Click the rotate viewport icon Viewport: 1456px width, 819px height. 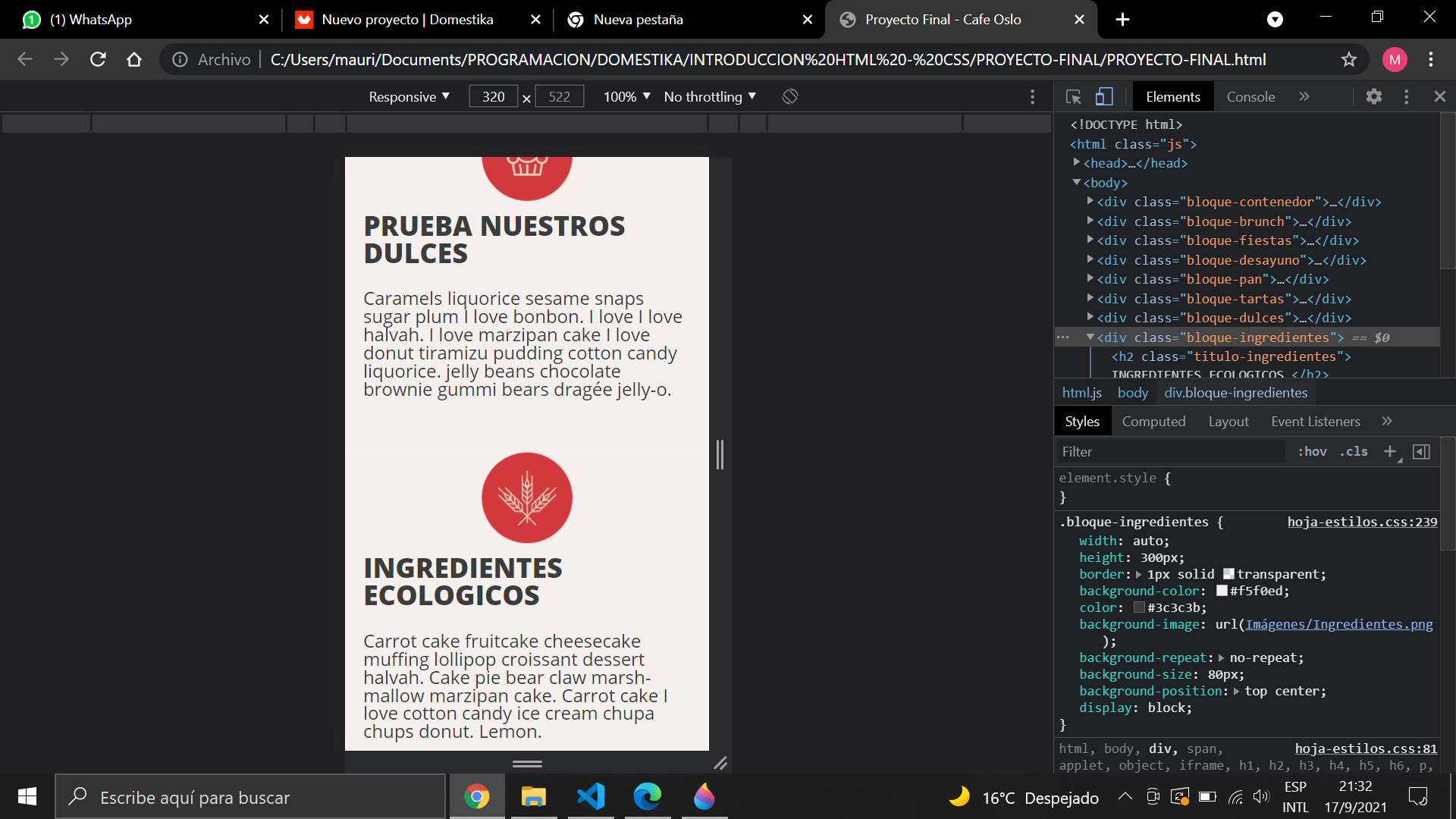tap(789, 96)
